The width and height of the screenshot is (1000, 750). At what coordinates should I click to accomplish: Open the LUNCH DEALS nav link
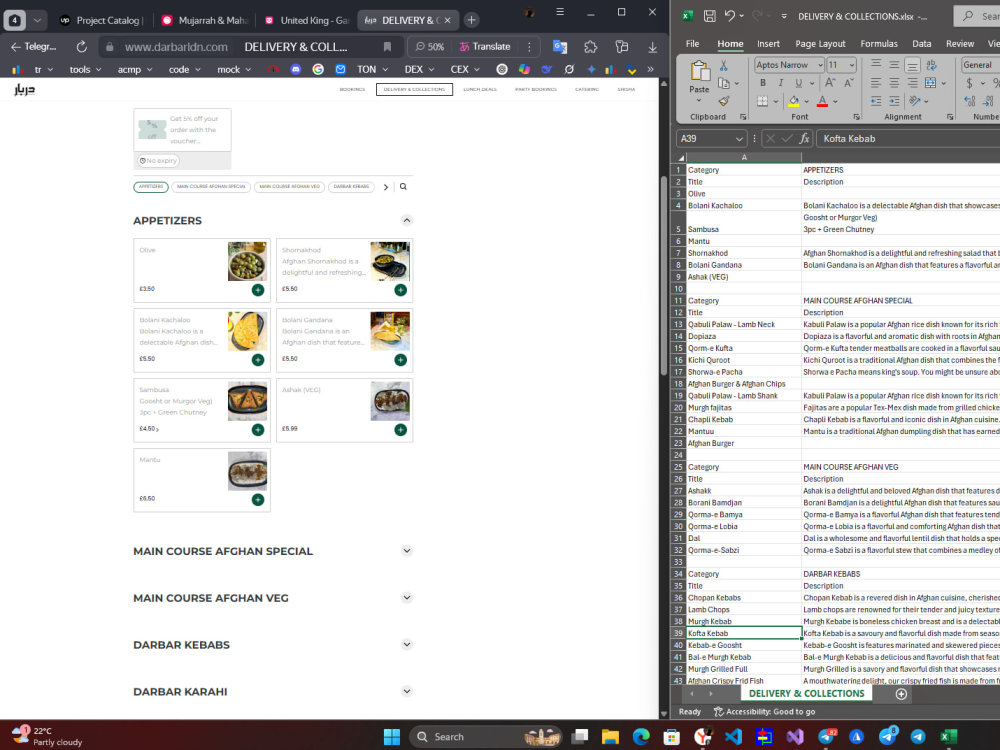point(480,89)
